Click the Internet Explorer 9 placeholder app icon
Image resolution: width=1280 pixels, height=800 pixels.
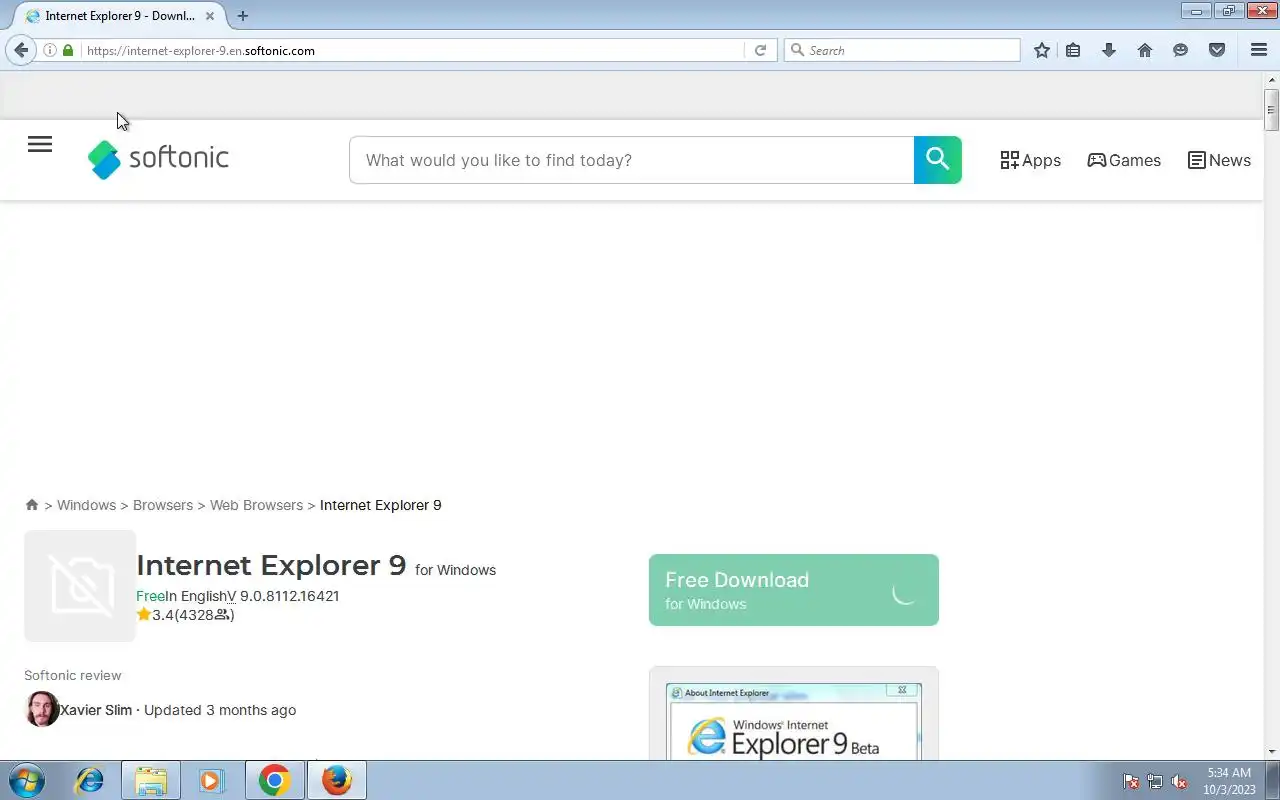80,586
